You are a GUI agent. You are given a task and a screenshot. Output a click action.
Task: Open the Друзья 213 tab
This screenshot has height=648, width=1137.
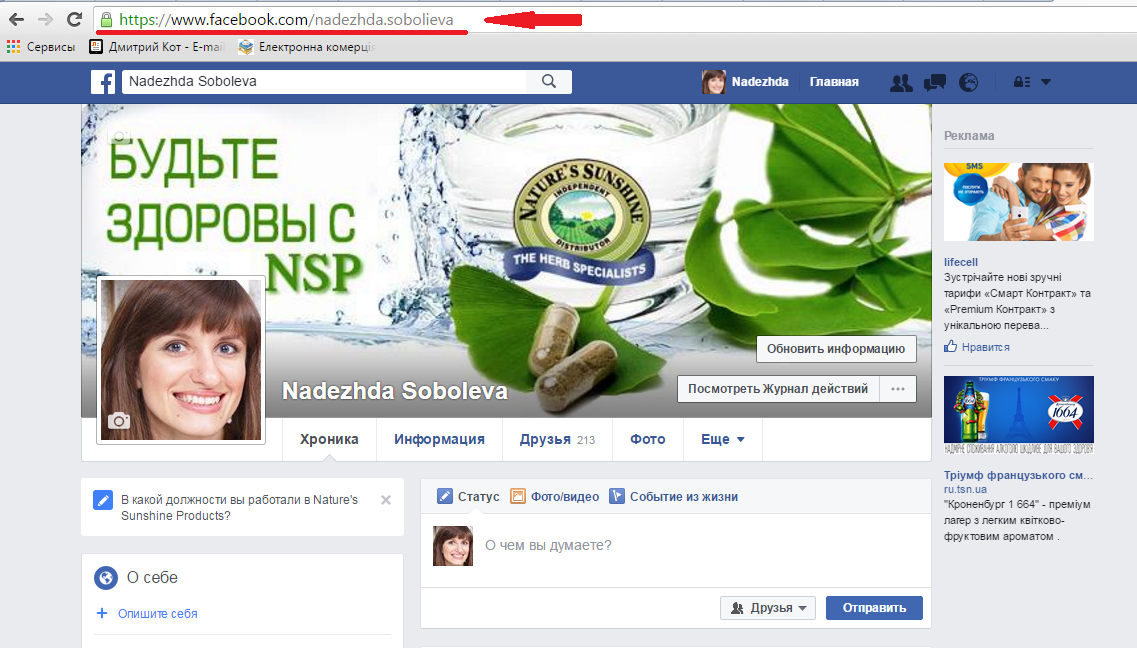[x=557, y=439]
